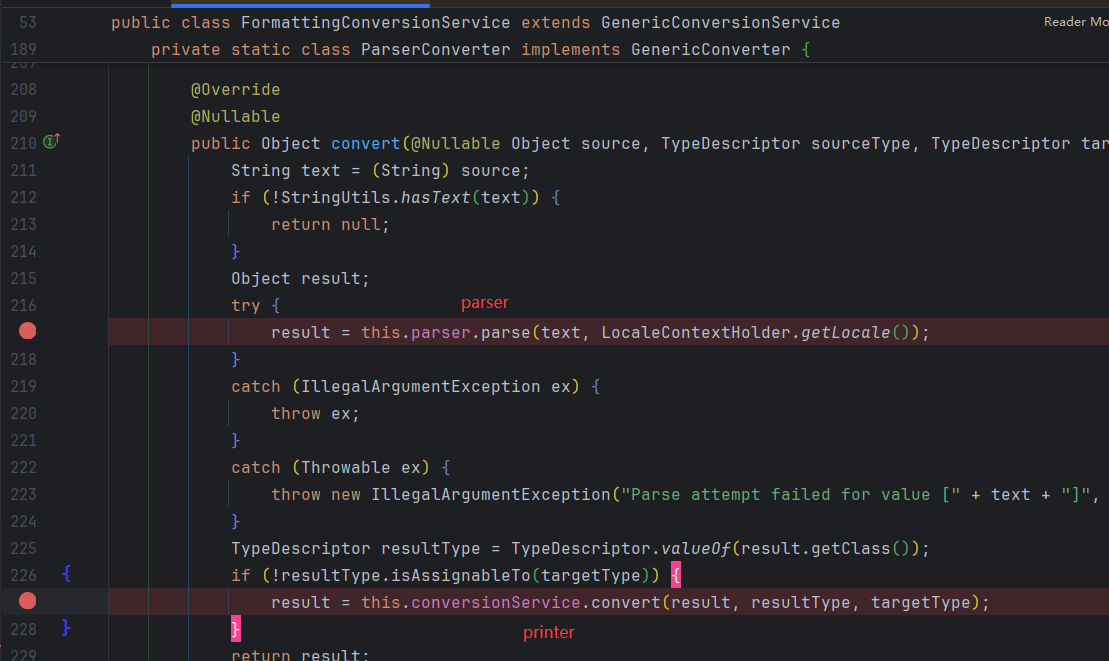Click StringUtils on line 212
This screenshot has width=1109, height=661.
point(336,197)
